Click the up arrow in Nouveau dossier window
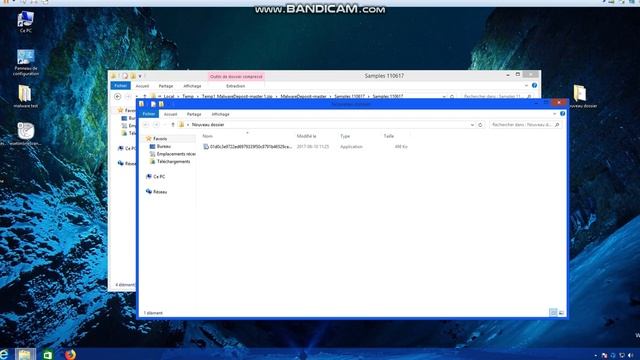640x360 pixels. (173, 124)
